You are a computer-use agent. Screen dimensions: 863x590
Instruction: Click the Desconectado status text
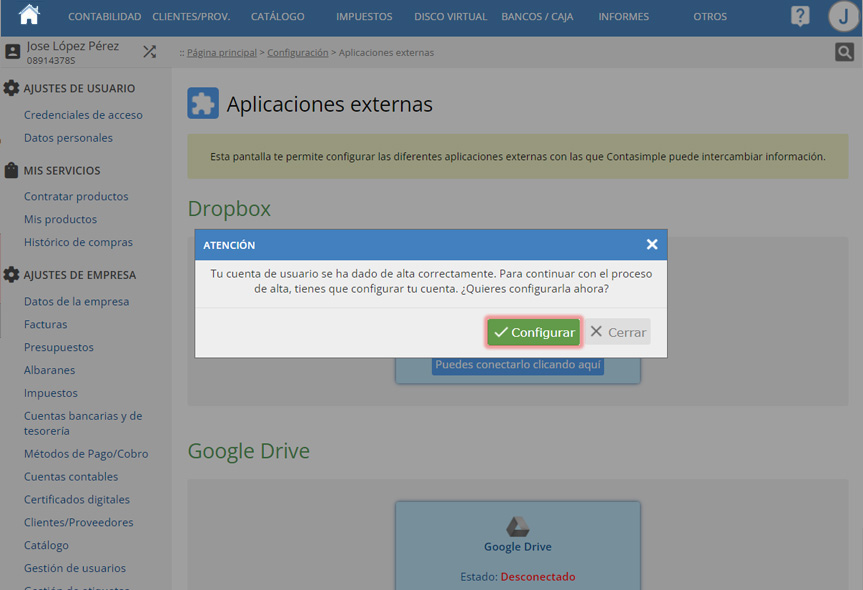click(x=538, y=577)
